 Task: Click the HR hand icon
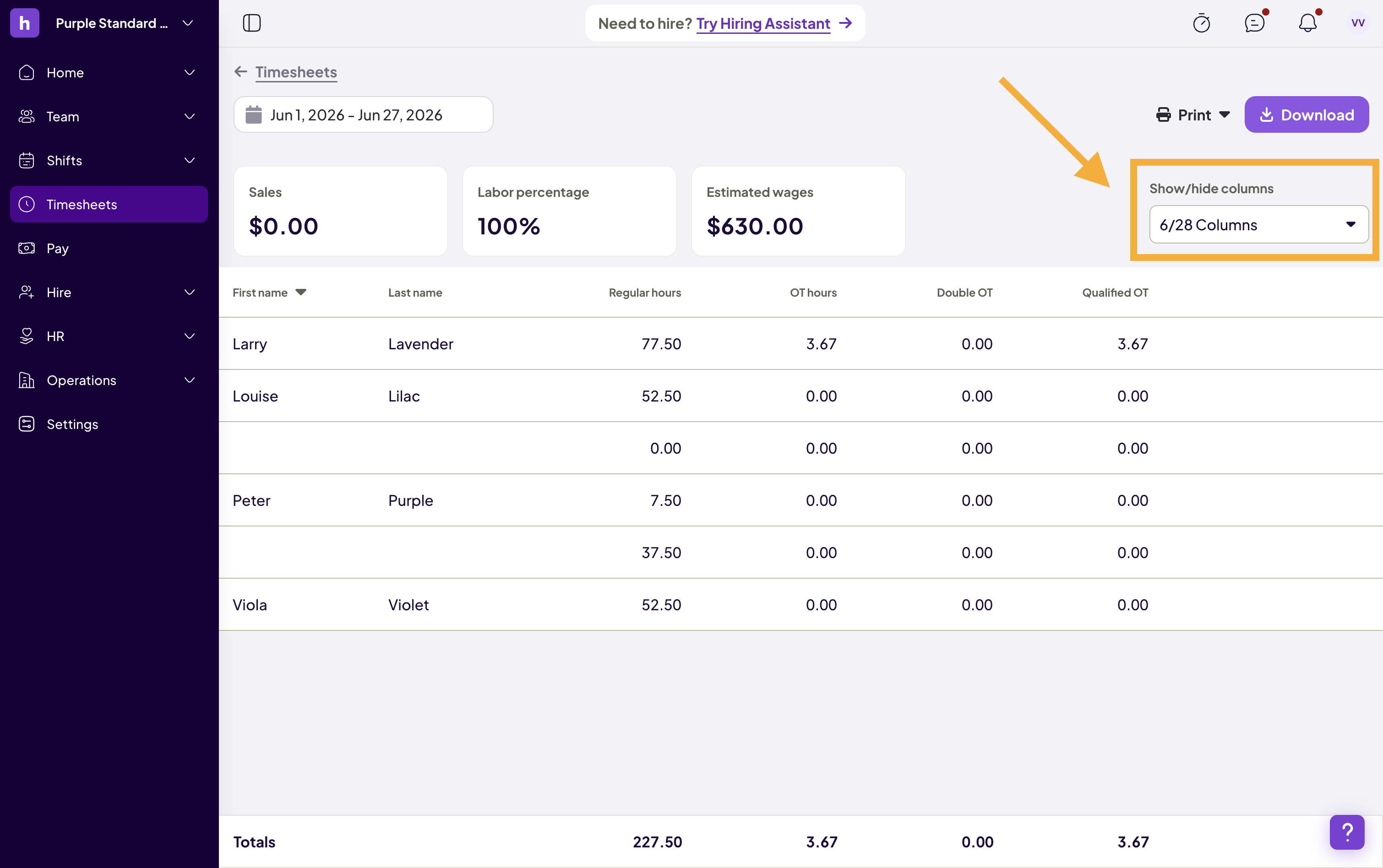(x=27, y=336)
